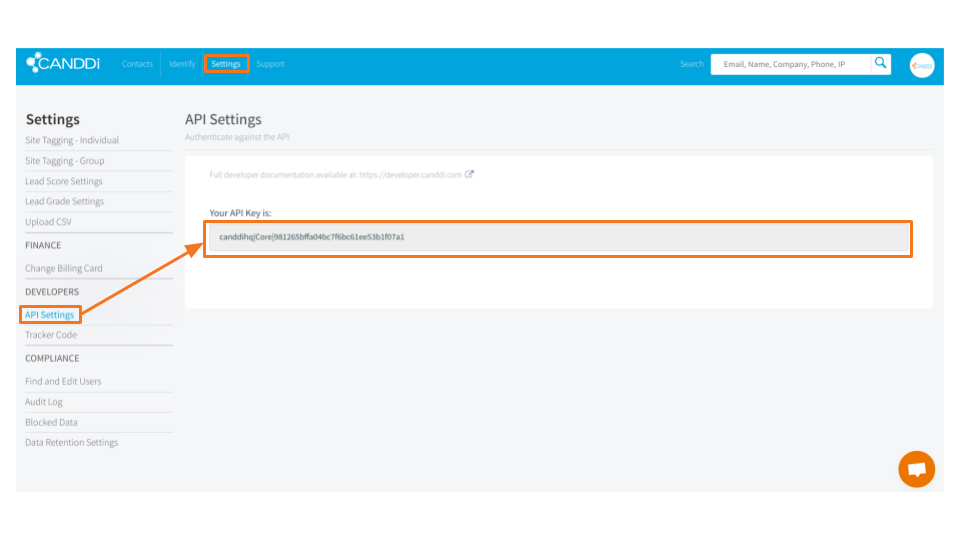Go to Site Tagging - Group
This screenshot has height=540, width=960.
point(64,161)
